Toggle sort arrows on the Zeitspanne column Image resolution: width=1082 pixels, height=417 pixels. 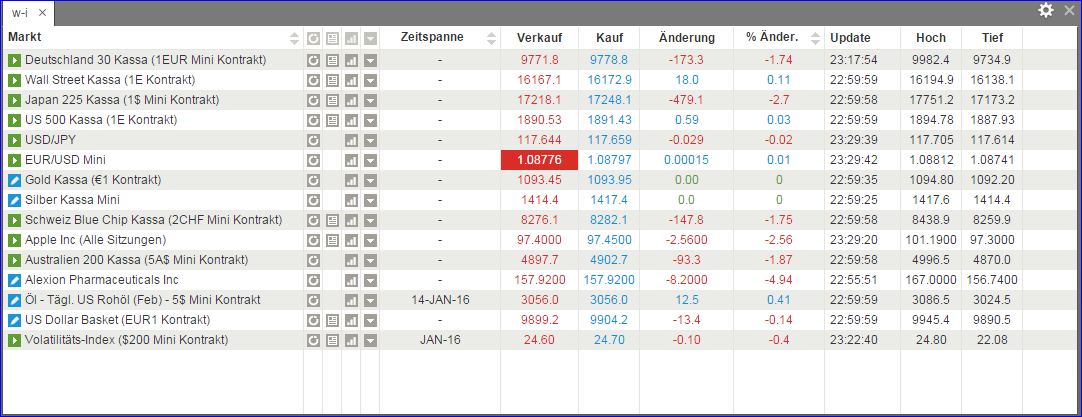(x=491, y=38)
